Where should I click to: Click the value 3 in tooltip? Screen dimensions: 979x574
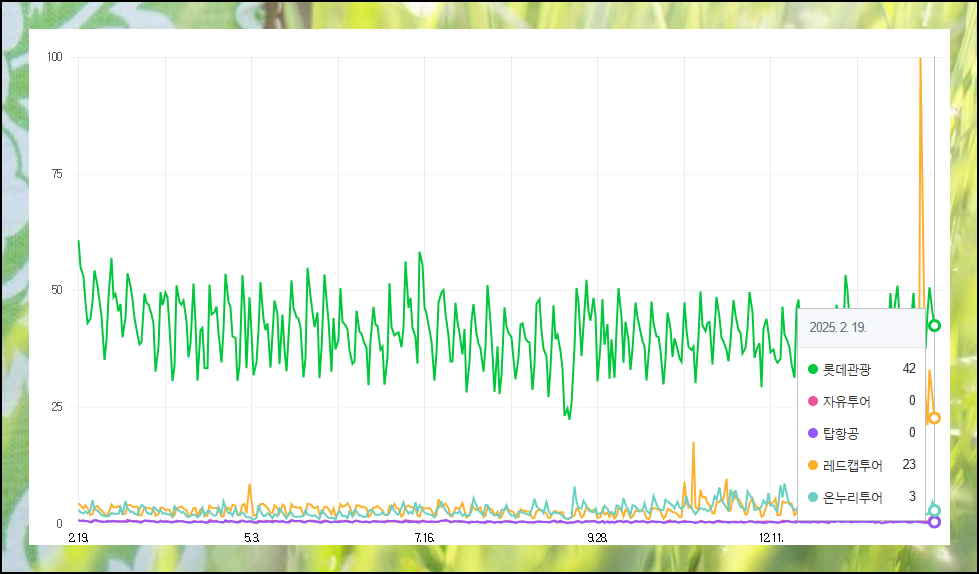pos(912,496)
